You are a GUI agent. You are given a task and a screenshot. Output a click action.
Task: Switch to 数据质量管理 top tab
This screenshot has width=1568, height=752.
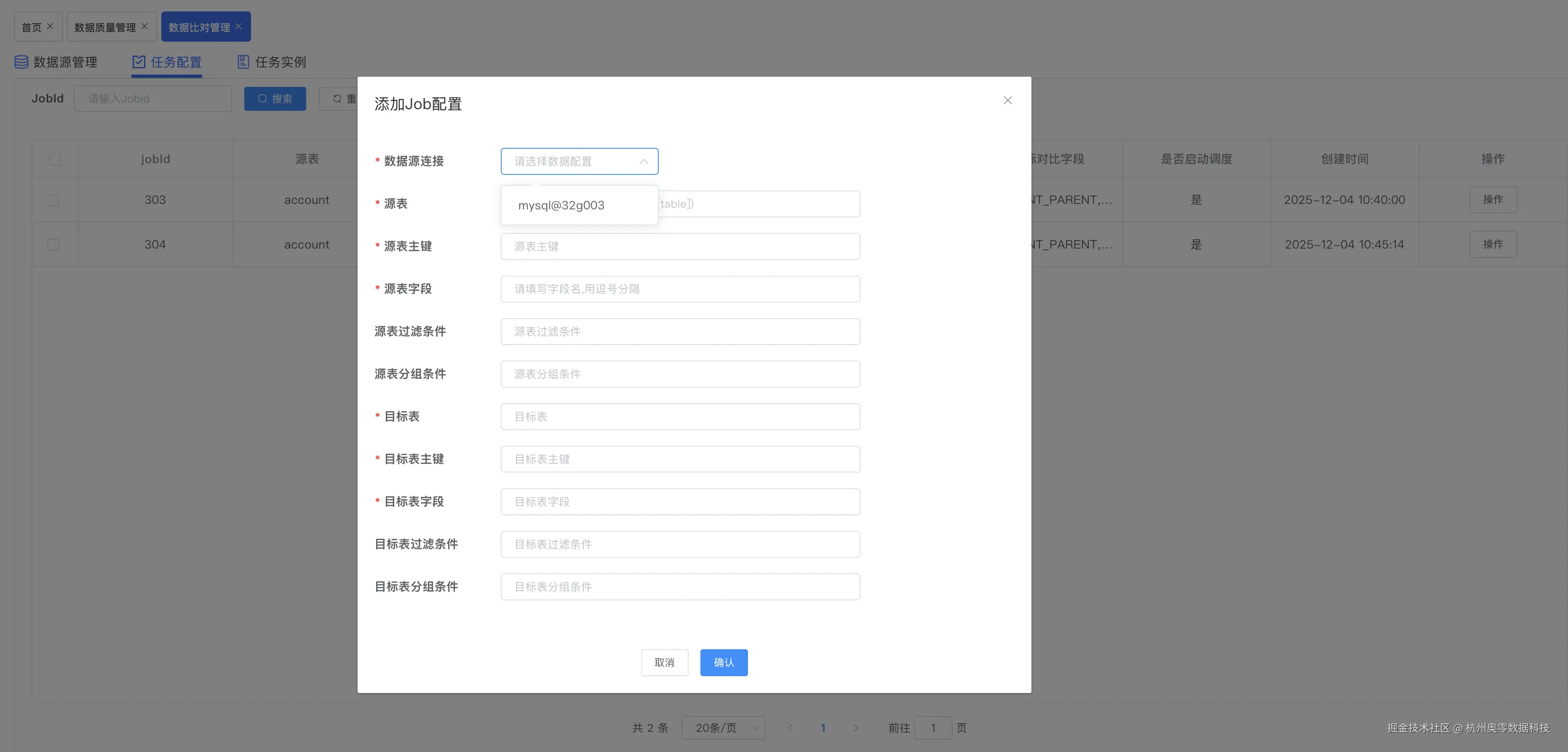click(105, 27)
